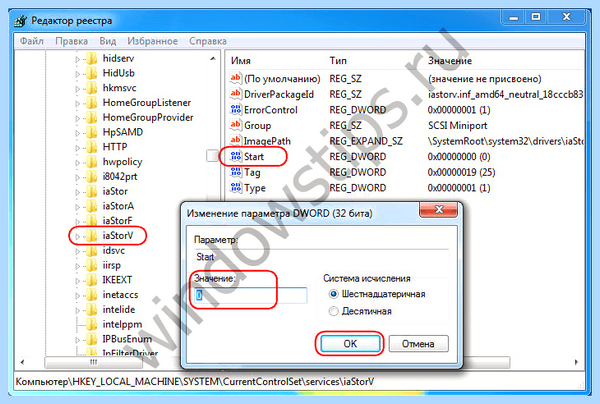Click the Отмена button
This screenshot has width=600, height=404.
click(418, 344)
